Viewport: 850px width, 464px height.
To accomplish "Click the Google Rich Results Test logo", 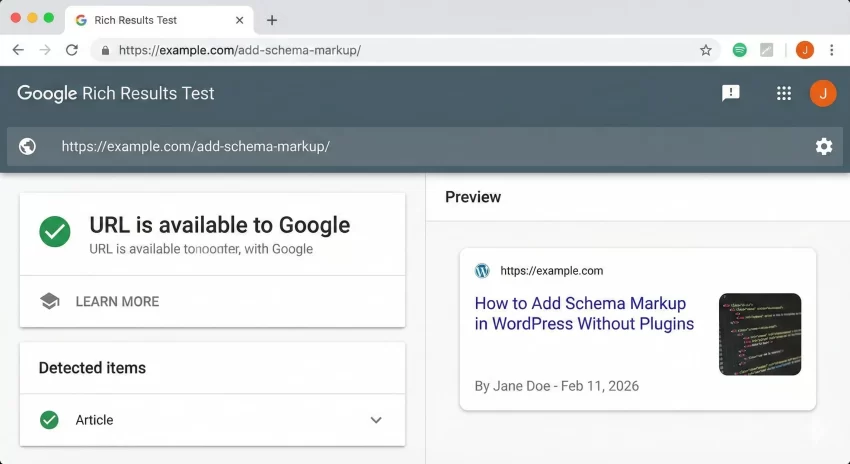I will click(115, 93).
